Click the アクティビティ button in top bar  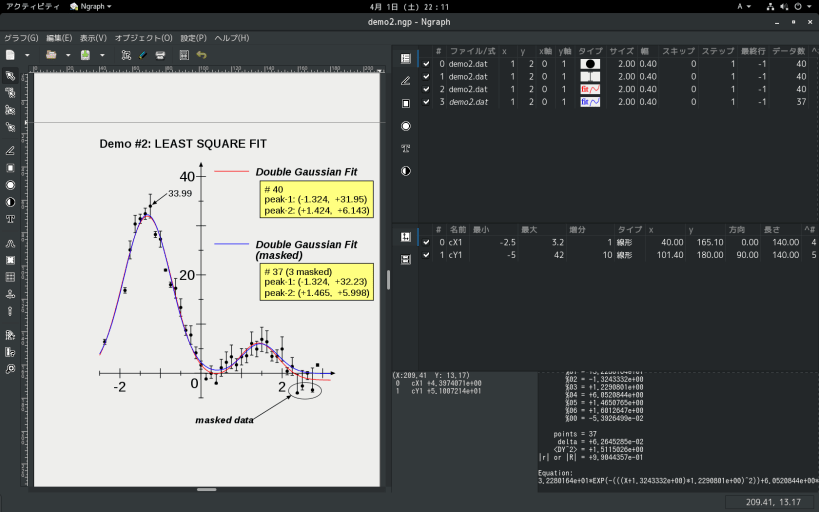tap(32, 7)
